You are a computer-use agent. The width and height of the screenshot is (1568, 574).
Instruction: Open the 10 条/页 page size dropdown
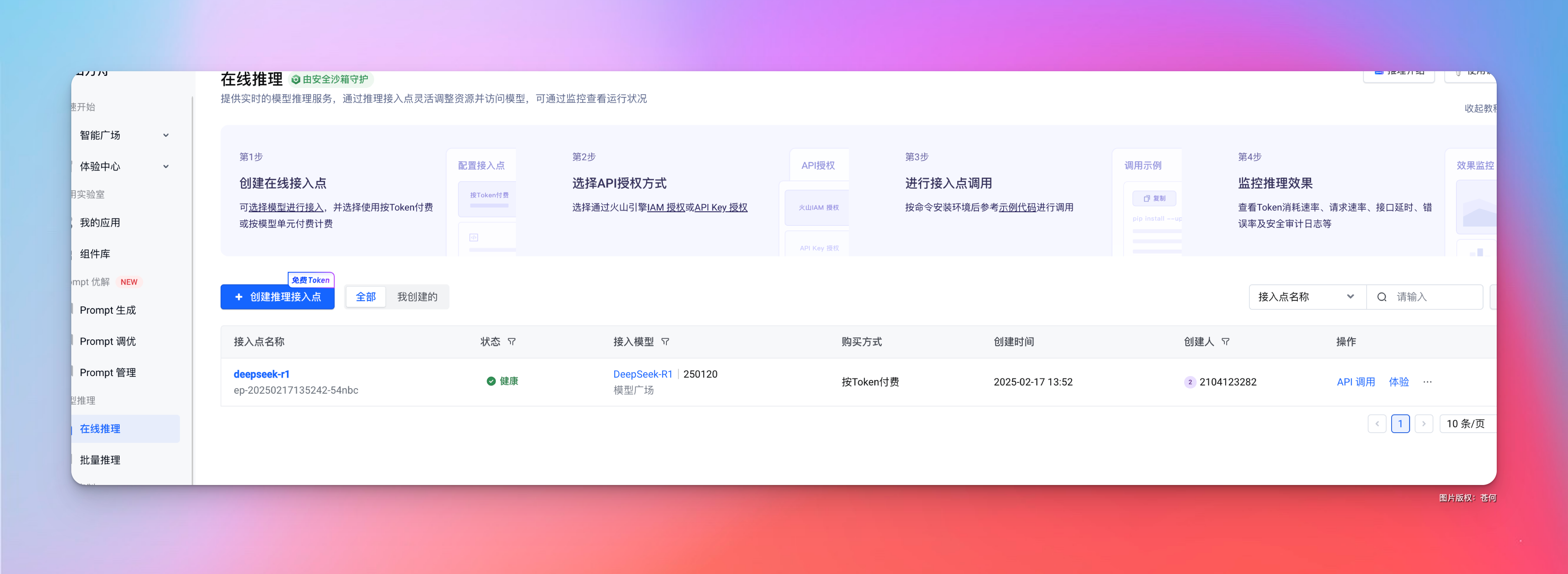(1466, 423)
